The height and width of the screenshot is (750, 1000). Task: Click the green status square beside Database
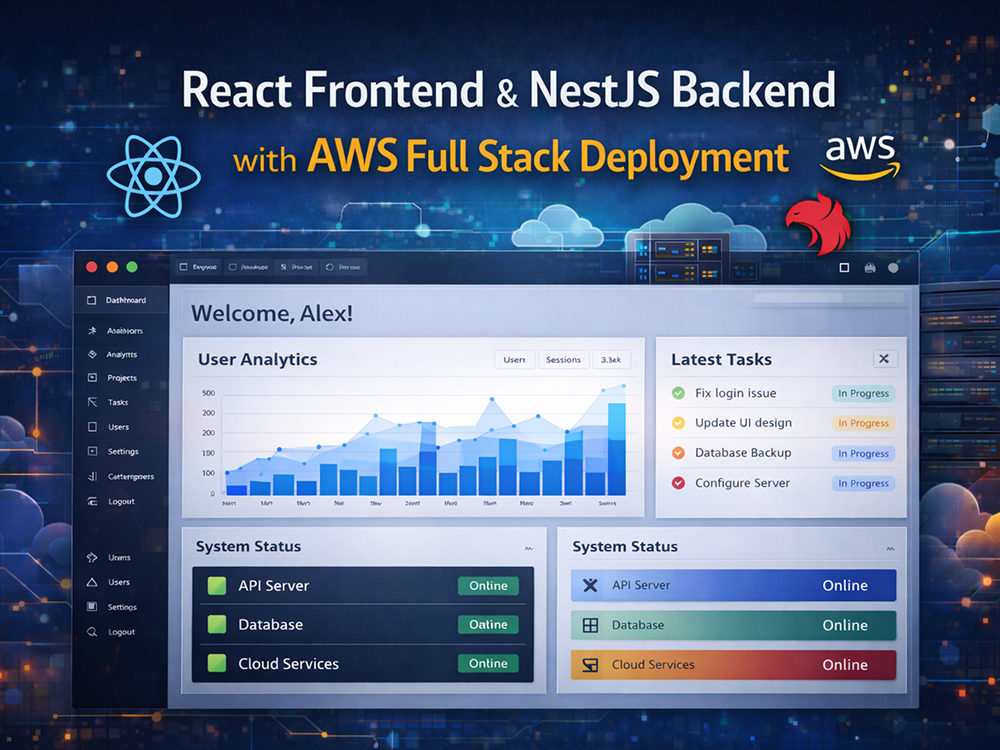(x=217, y=624)
